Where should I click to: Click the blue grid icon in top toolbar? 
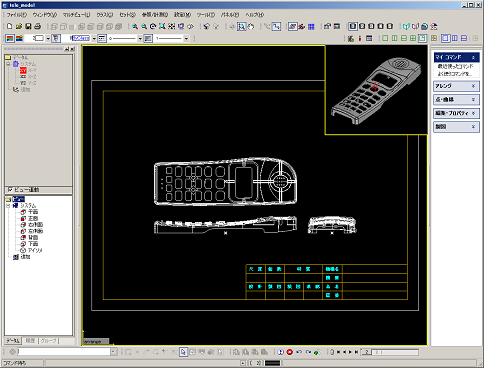point(311,26)
